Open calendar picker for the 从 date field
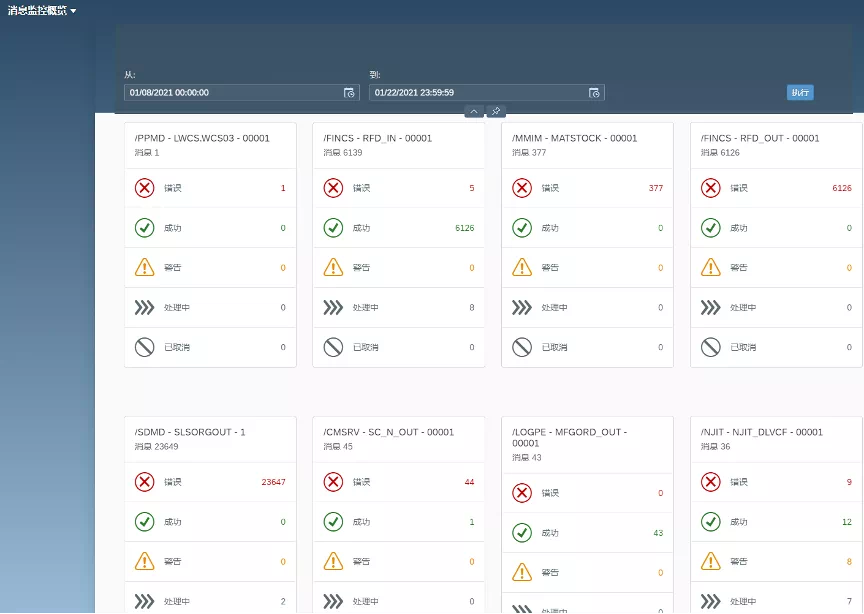Viewport: 864px width, 614px height. (x=349, y=93)
